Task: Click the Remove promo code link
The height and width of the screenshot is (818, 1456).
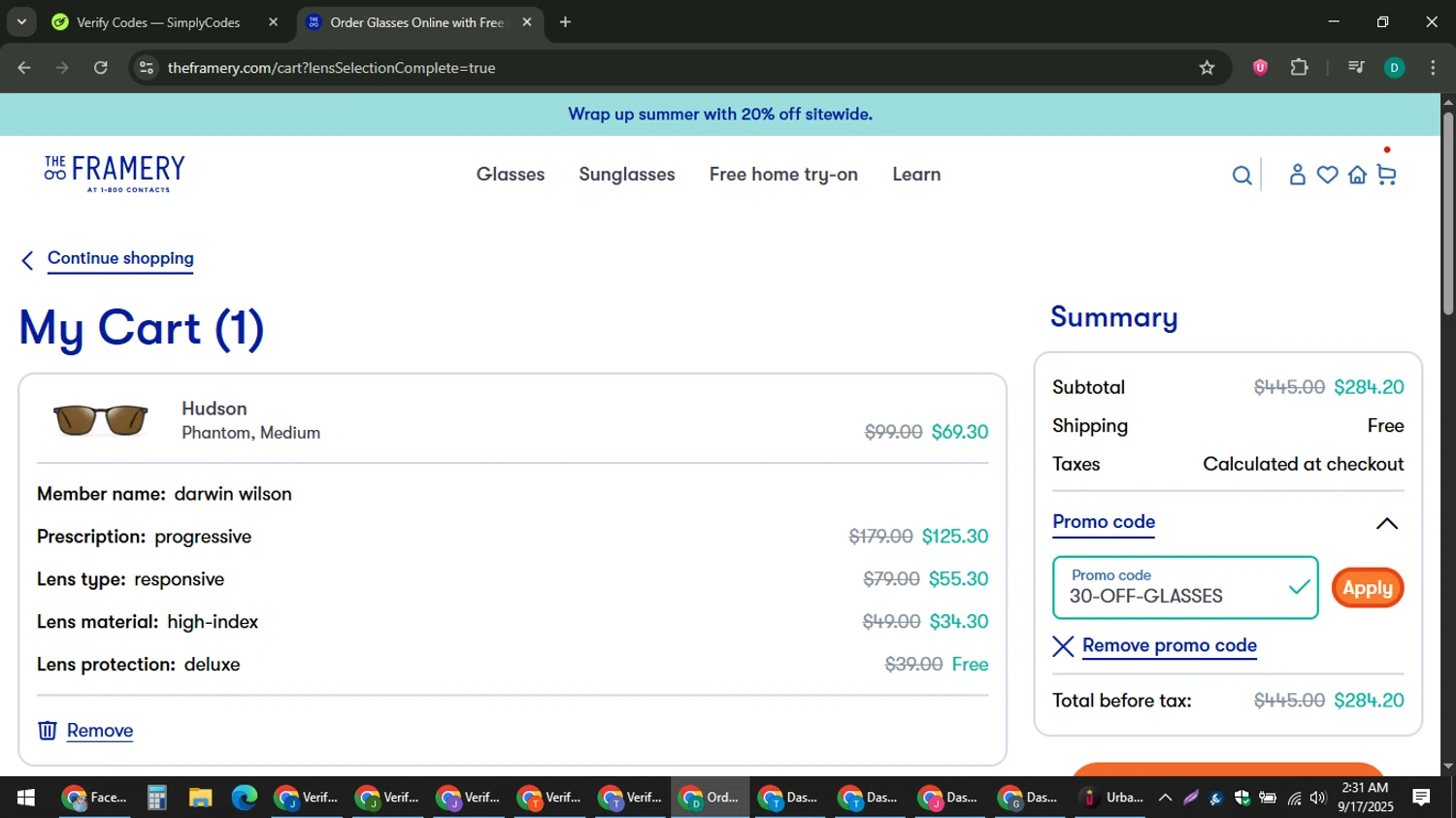Action: click(x=1170, y=646)
